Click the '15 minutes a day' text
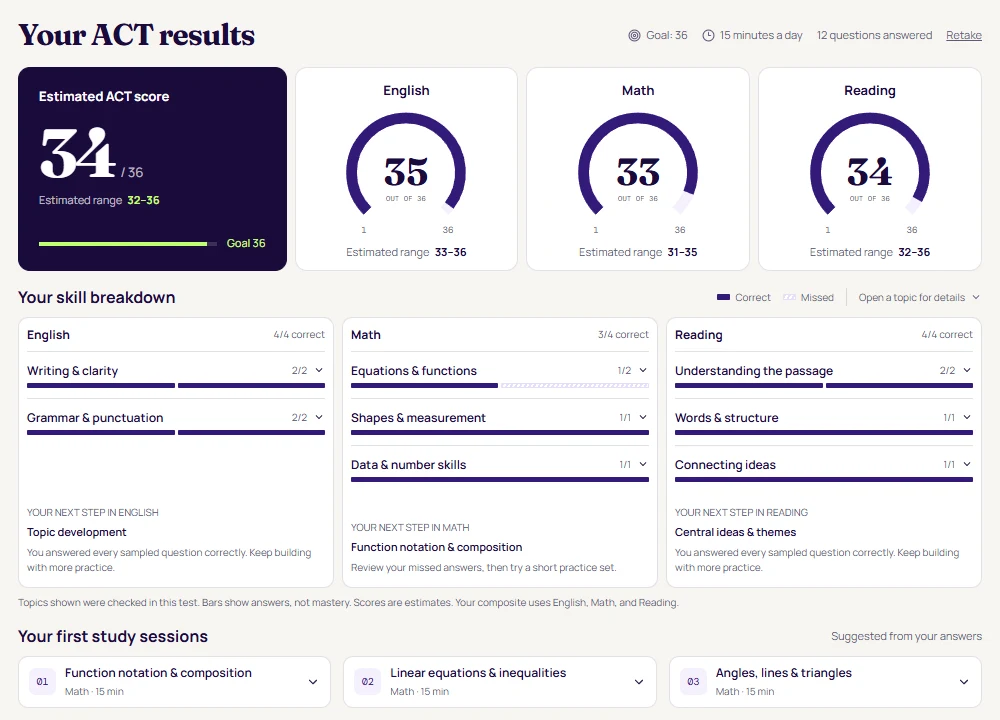This screenshot has height=720, width=1000. point(761,35)
